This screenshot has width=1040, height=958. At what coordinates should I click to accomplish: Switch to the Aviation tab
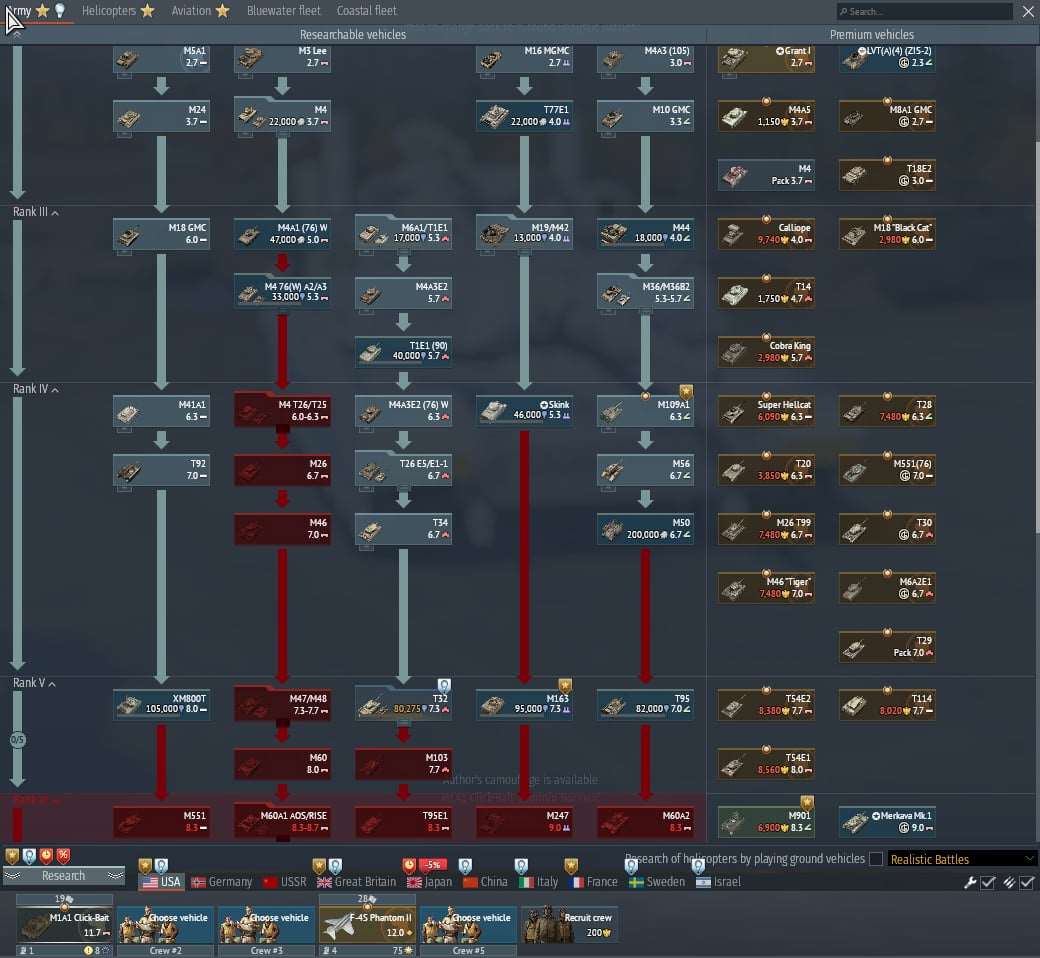pyautogui.click(x=200, y=11)
